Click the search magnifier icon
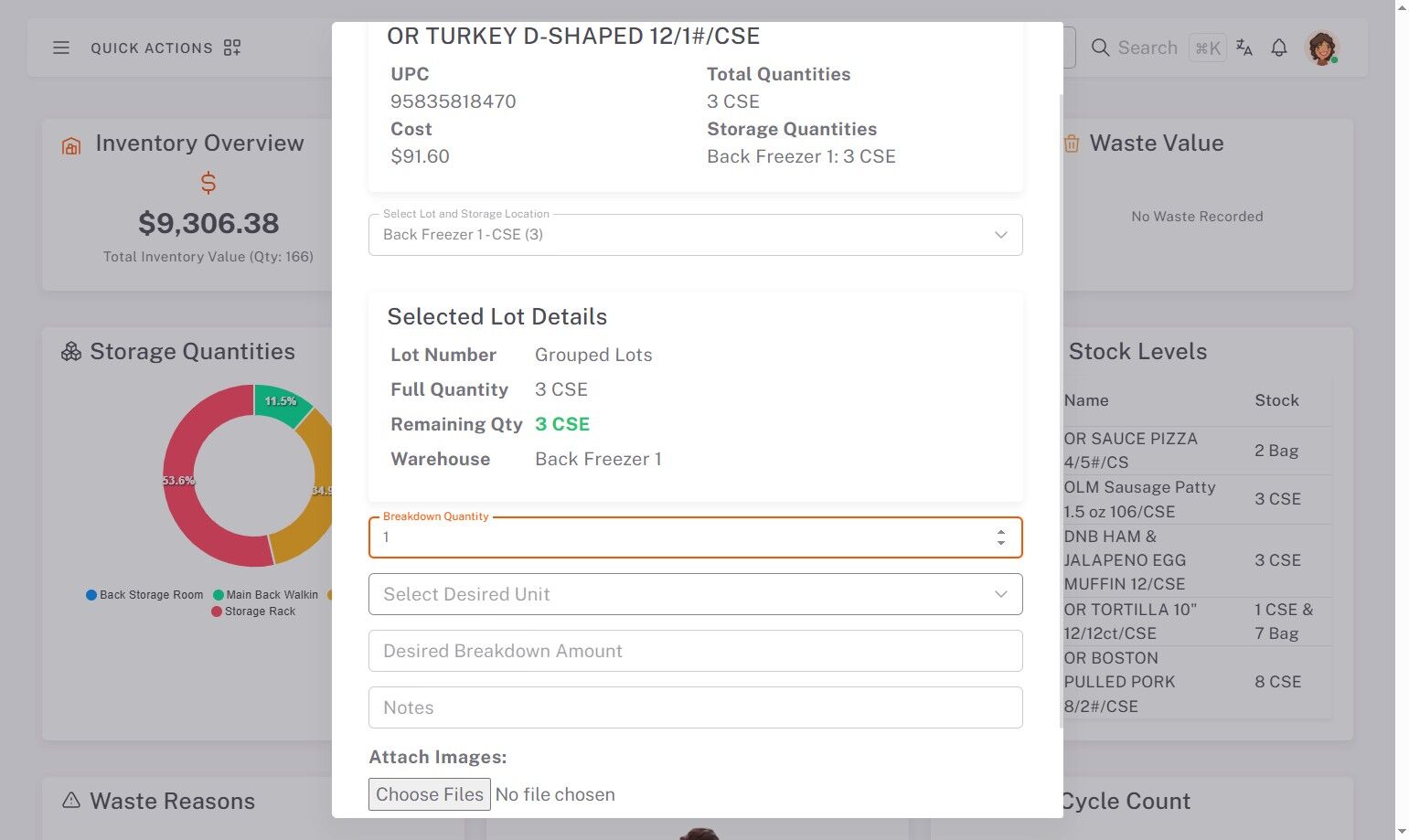 tap(1101, 48)
